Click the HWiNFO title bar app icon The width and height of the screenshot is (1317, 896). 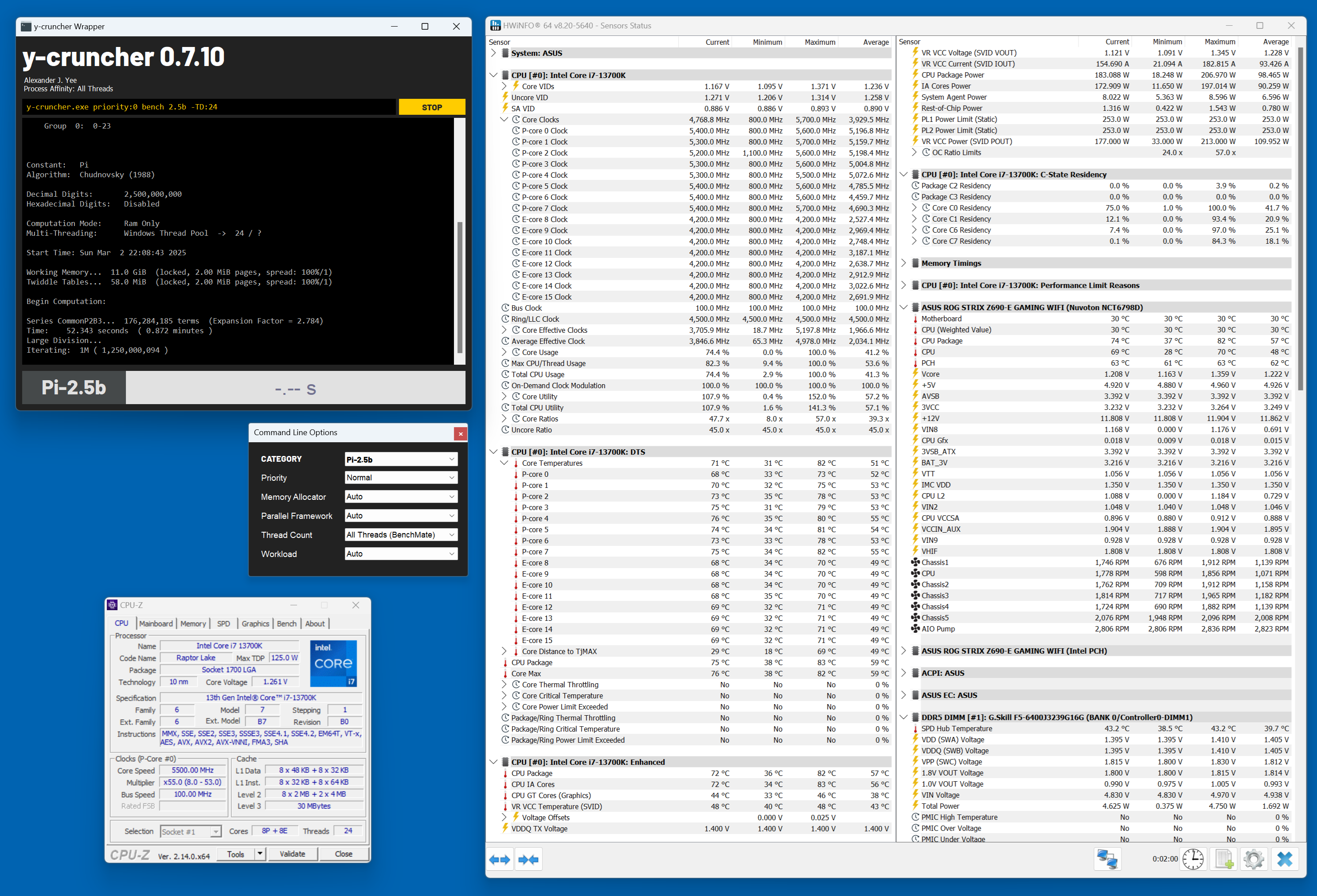(495, 26)
